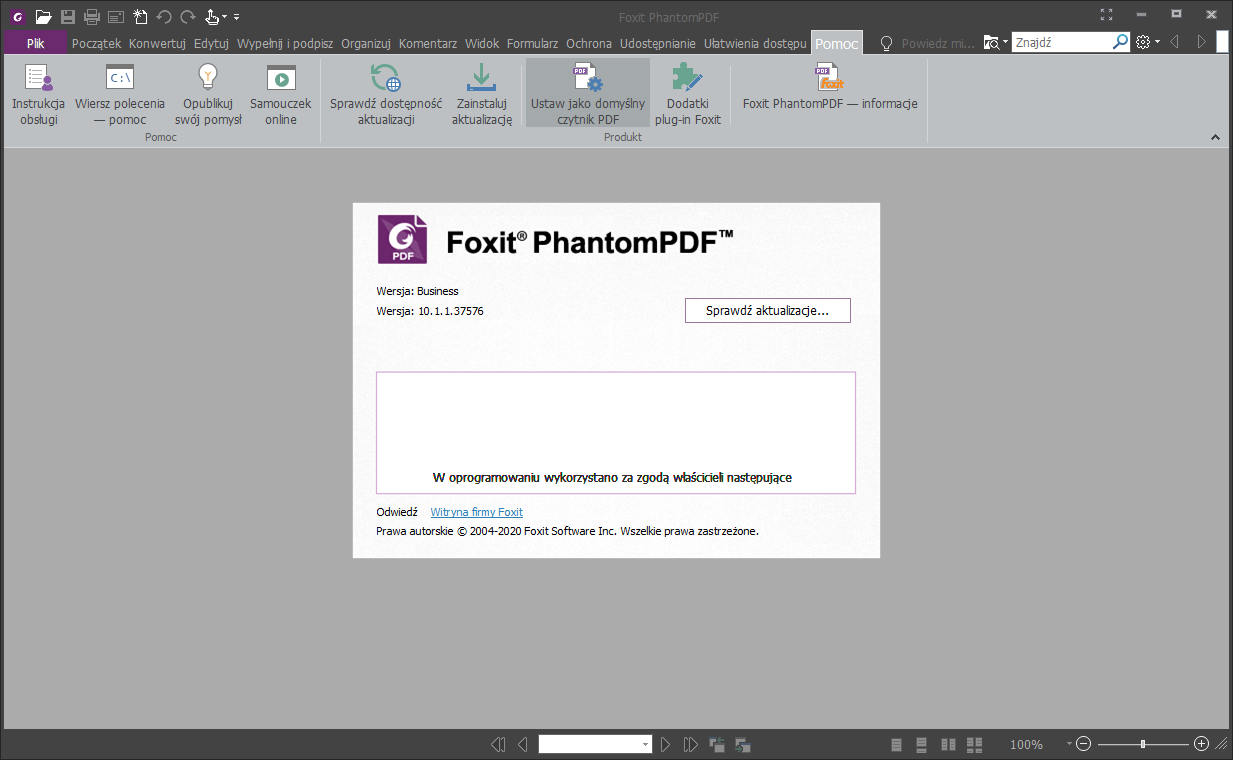Open the page number dropdown in status bar
1233x760 pixels.
click(x=646, y=744)
